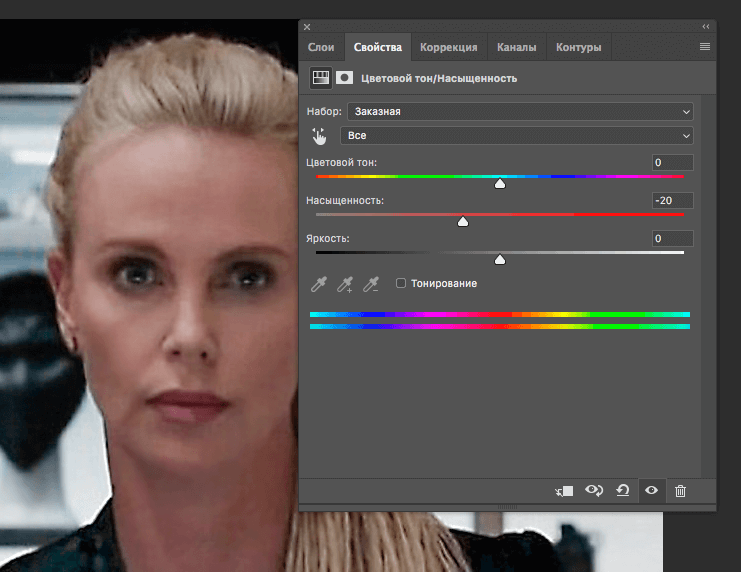Reset adjustment to defaults icon
This screenshot has height=572, width=741.
coord(622,490)
